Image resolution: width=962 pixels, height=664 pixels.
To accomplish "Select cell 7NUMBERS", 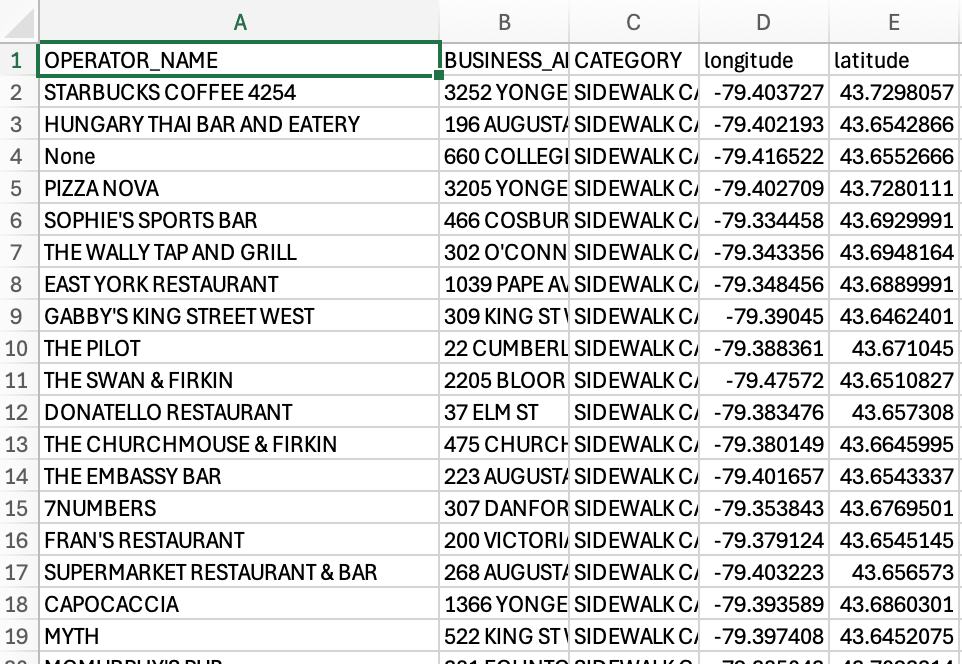I will [x=239, y=508].
